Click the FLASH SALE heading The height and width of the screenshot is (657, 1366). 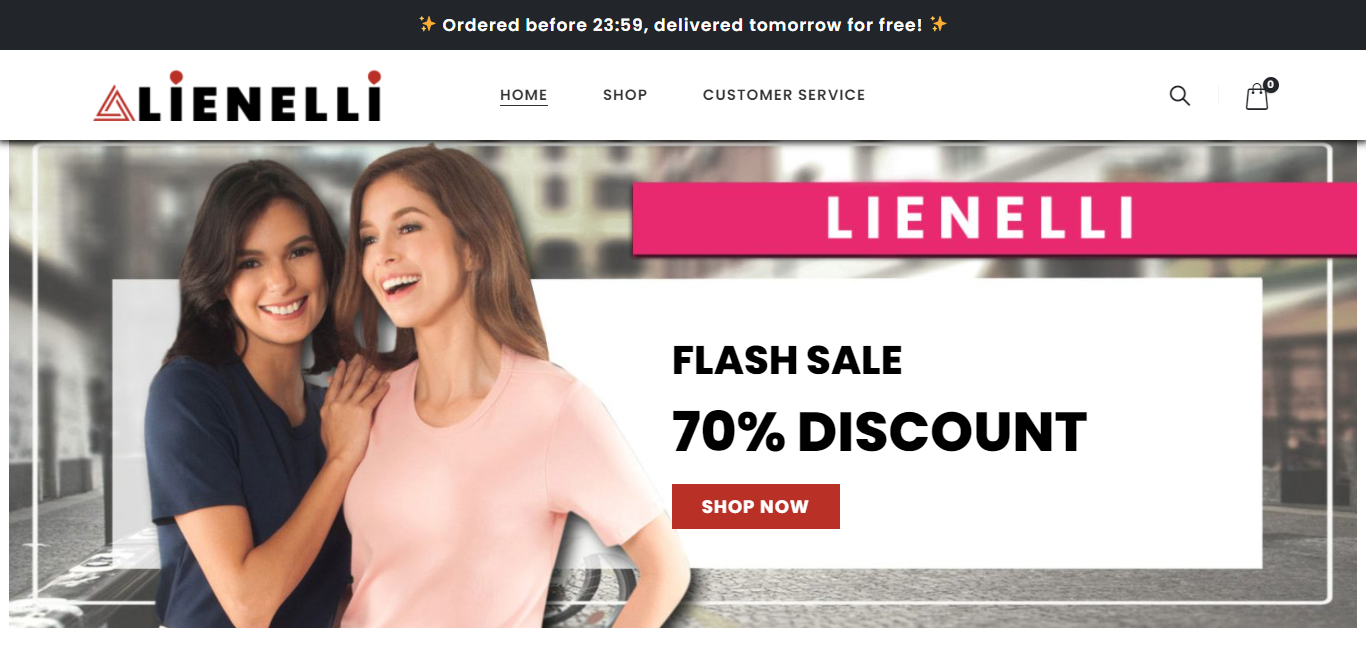coord(787,360)
